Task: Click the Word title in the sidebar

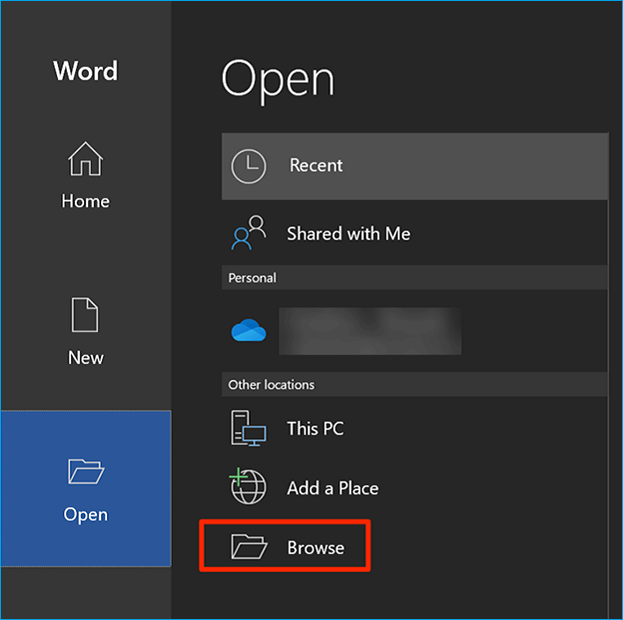Action: (86, 71)
